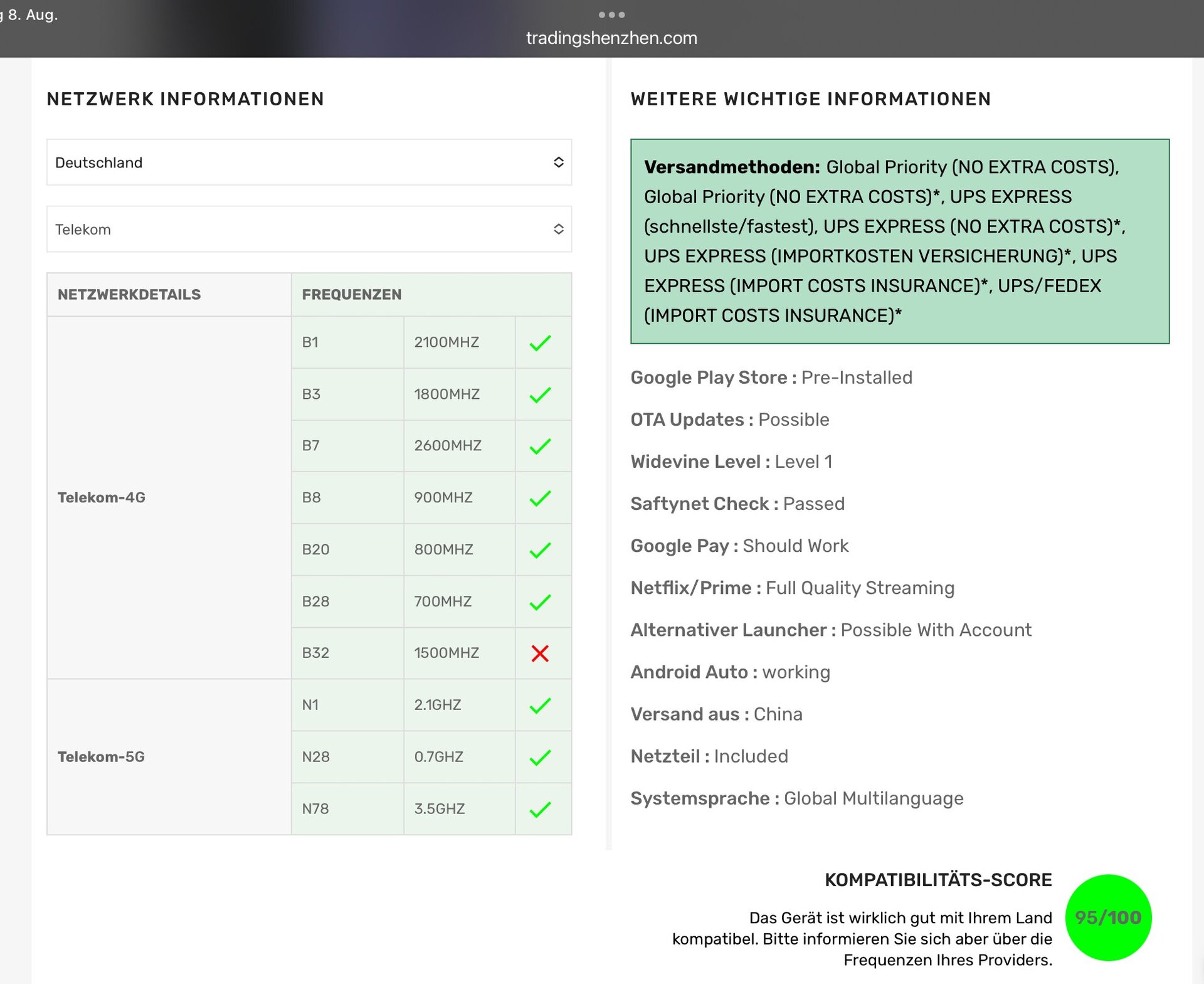Click the 800MHZ frequency cell
The image size is (1204, 984).
(x=460, y=550)
